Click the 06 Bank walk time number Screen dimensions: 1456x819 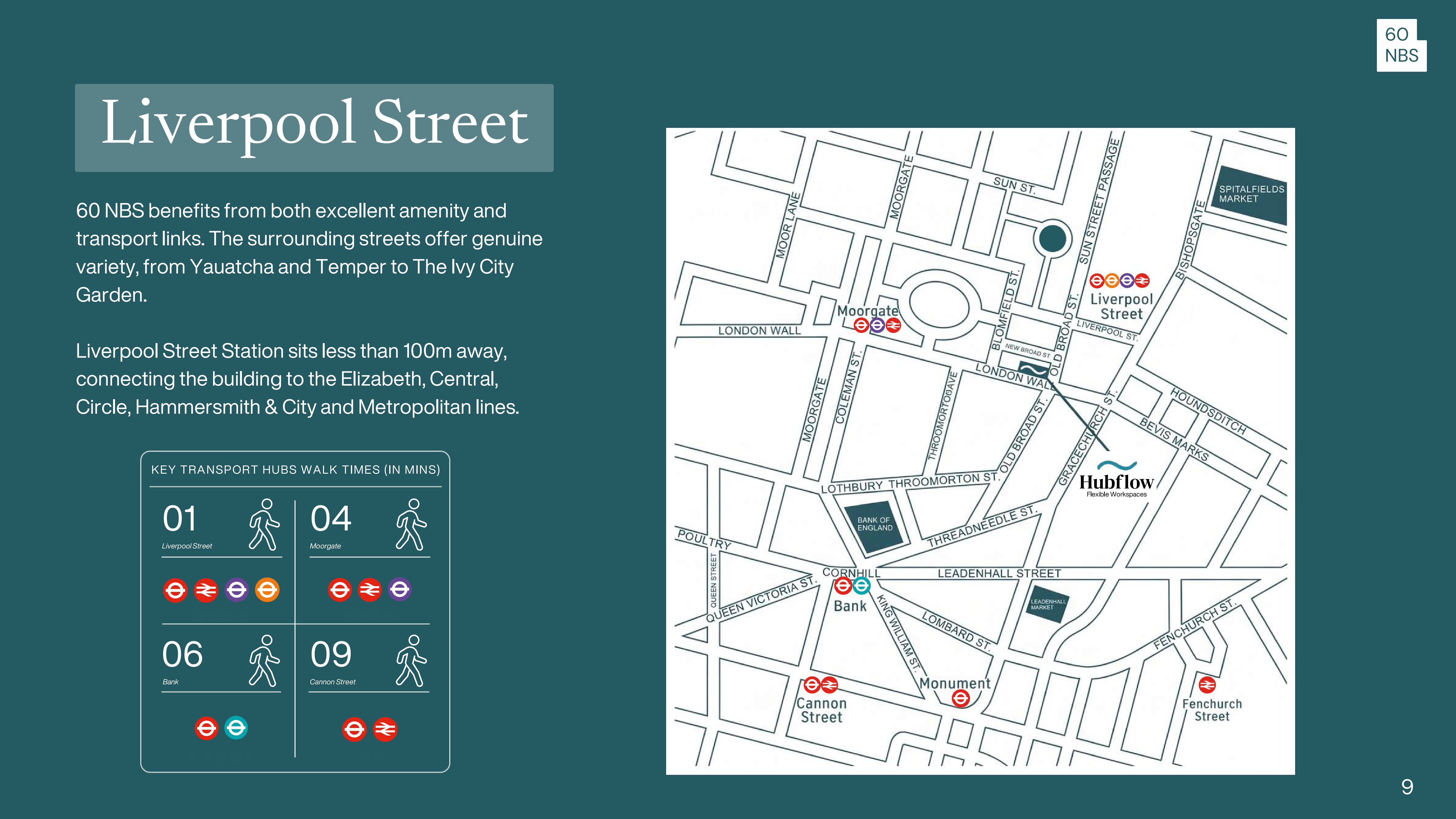[x=182, y=654]
